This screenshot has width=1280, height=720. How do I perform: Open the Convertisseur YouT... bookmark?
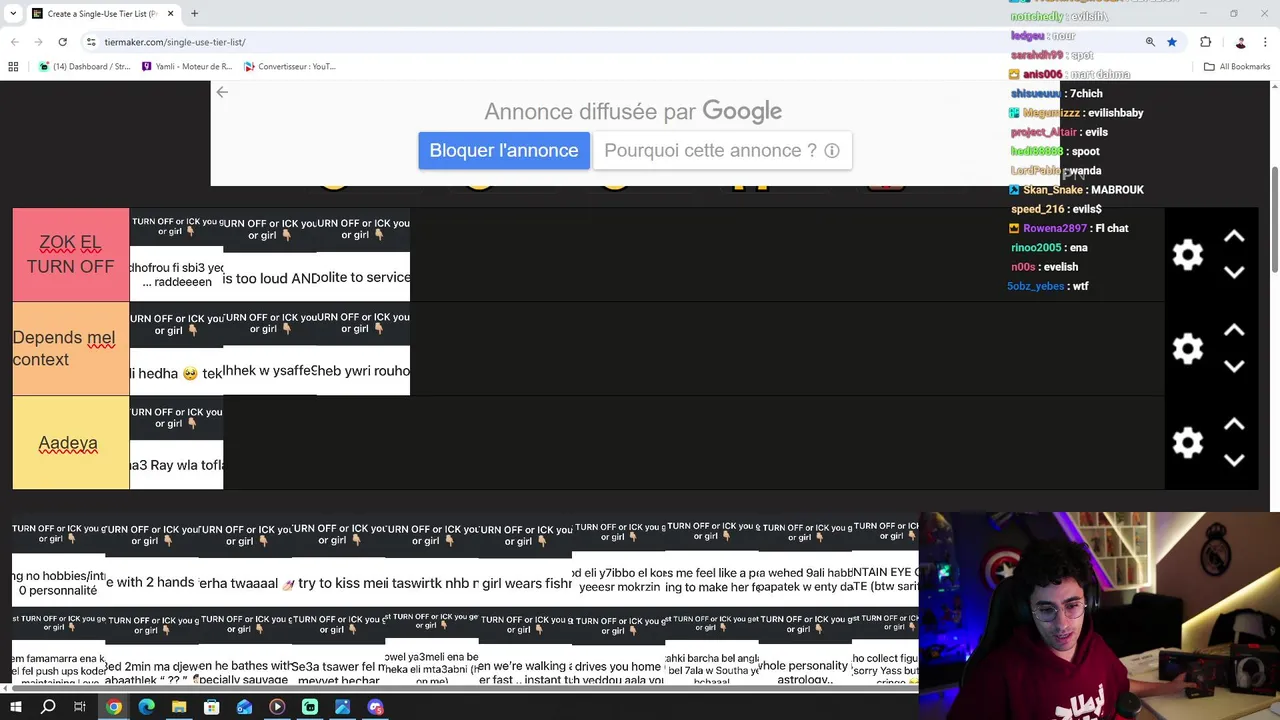pyautogui.click(x=288, y=67)
